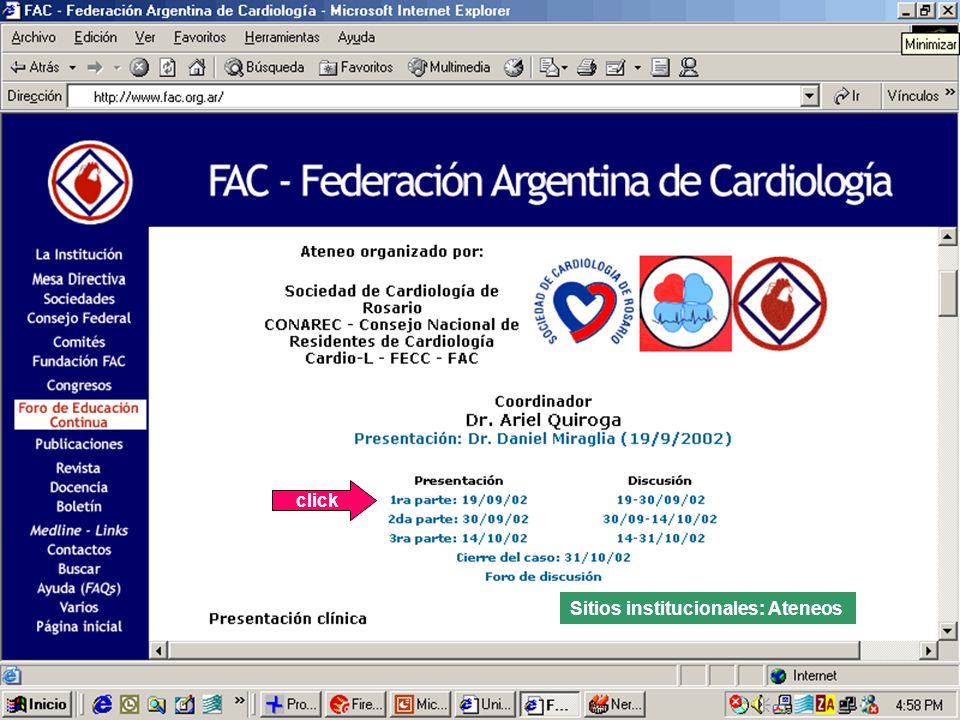
Task: Select Foro de Educación Continua
Action: 79,415
